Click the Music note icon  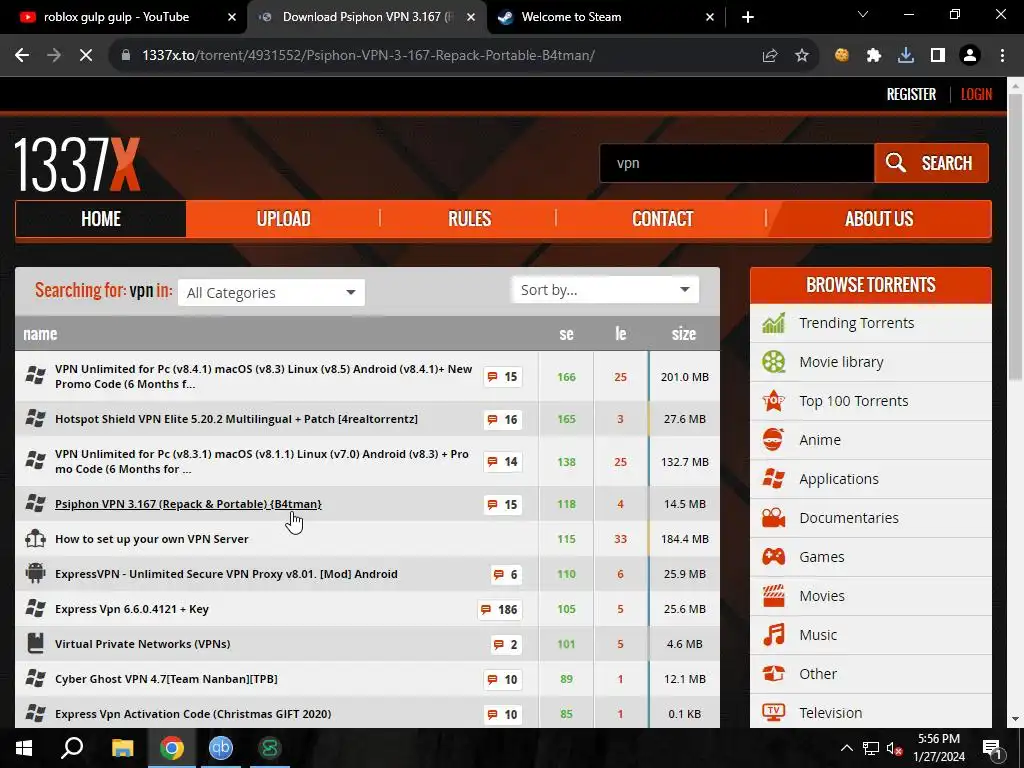click(x=774, y=635)
